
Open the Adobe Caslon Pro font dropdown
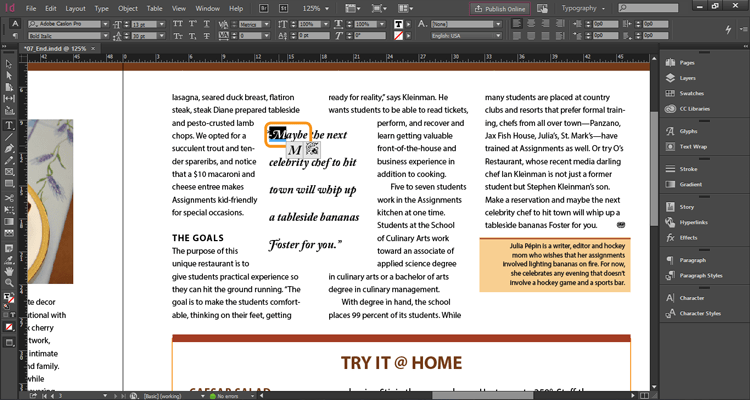[x=105, y=24]
